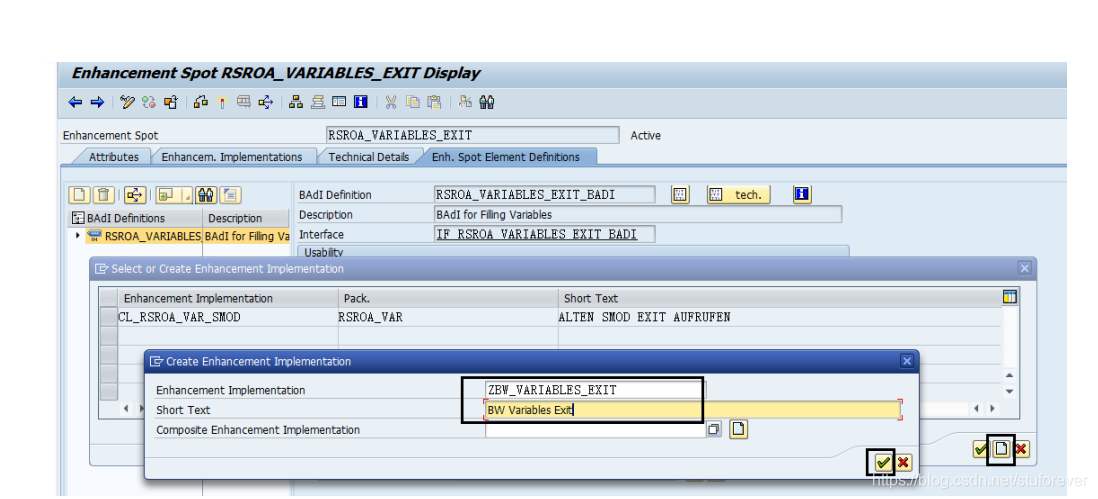1098x499 pixels.
Task: Open value help for Composite Enhancement Implementation
Action: pos(714,430)
